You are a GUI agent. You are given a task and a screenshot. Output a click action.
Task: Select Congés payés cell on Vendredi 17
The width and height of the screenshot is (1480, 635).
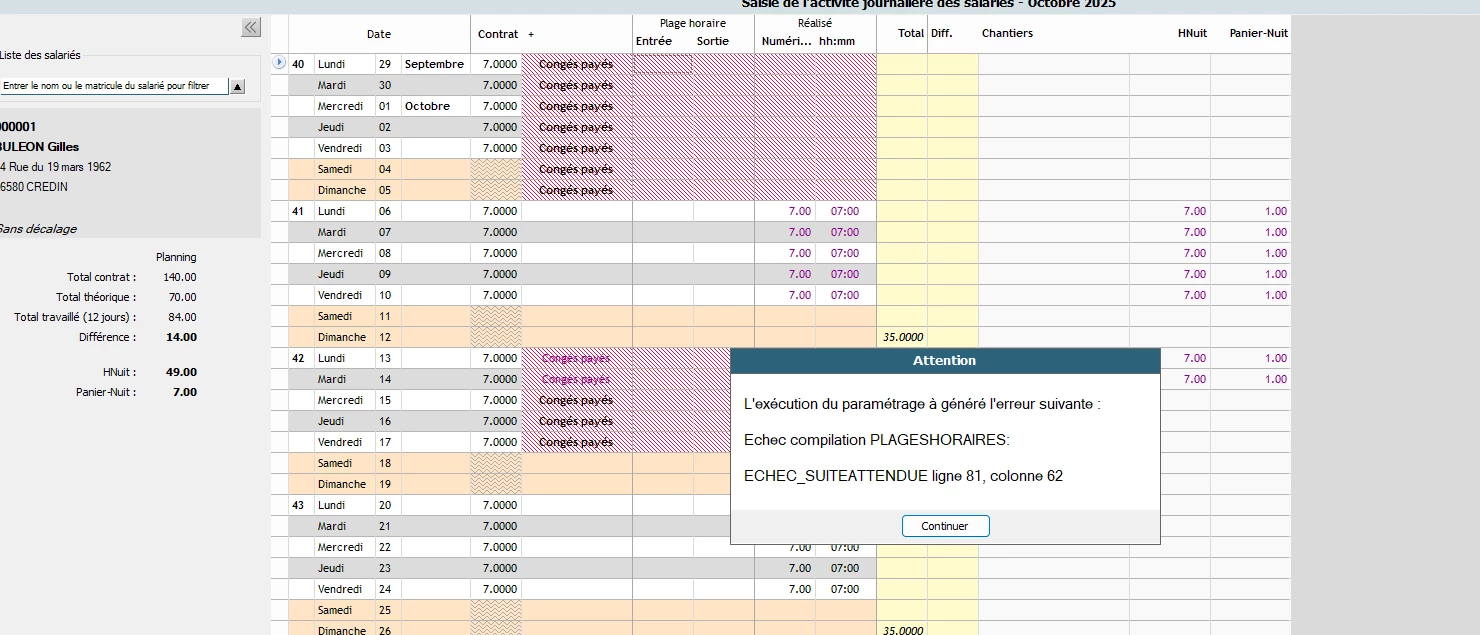coord(576,442)
